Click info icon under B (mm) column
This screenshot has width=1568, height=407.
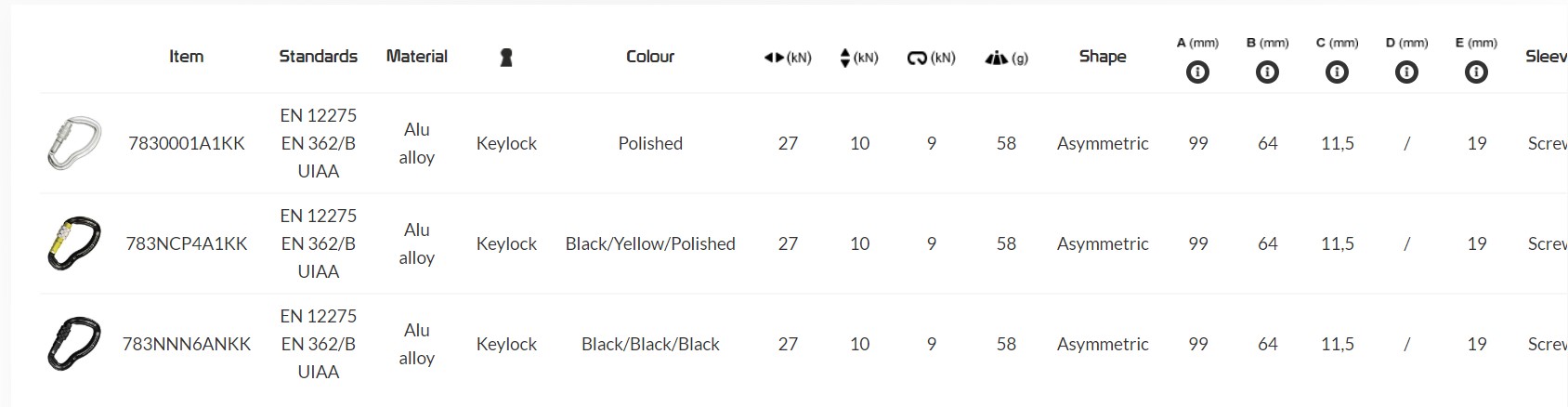point(1267,72)
